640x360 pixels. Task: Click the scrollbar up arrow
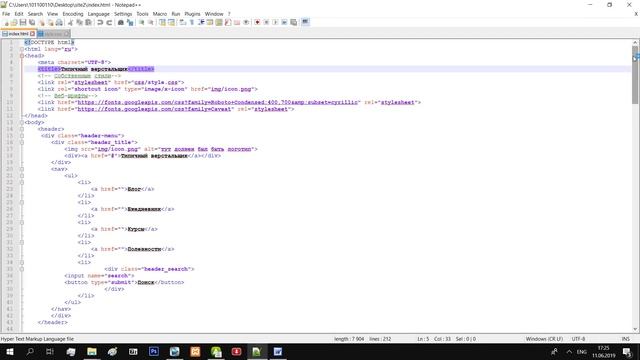[635, 42]
